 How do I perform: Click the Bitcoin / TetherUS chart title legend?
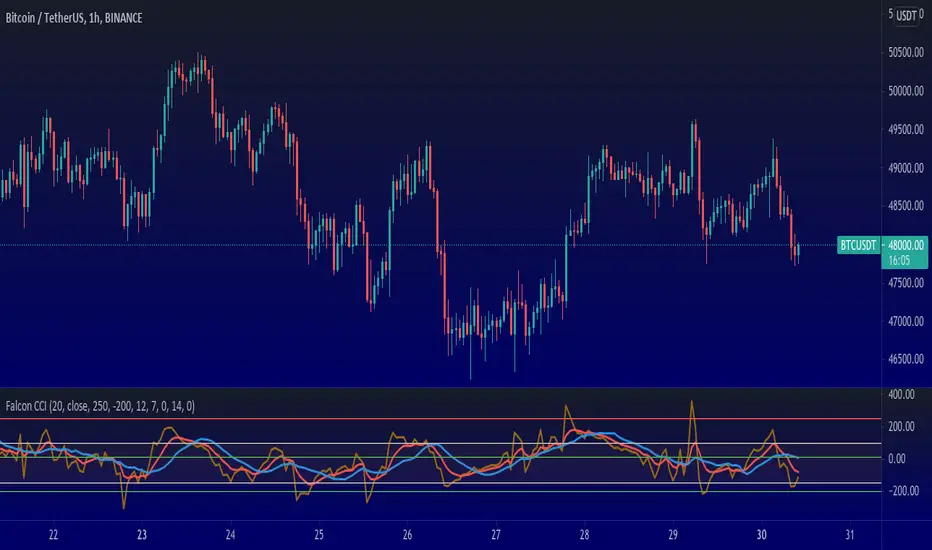[74, 18]
